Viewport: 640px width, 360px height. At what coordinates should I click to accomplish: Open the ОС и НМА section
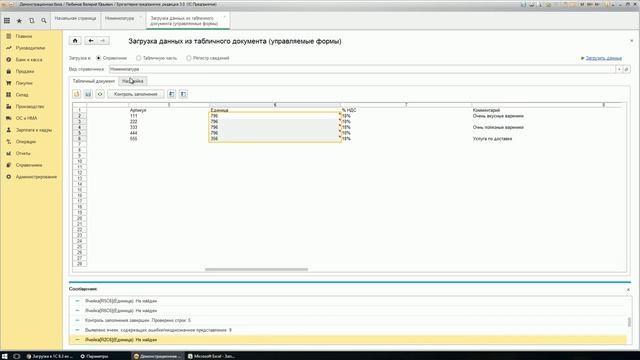click(x=26, y=118)
